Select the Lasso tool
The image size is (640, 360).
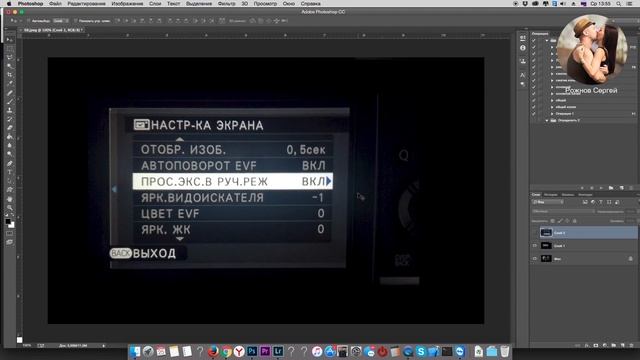(x=10, y=57)
